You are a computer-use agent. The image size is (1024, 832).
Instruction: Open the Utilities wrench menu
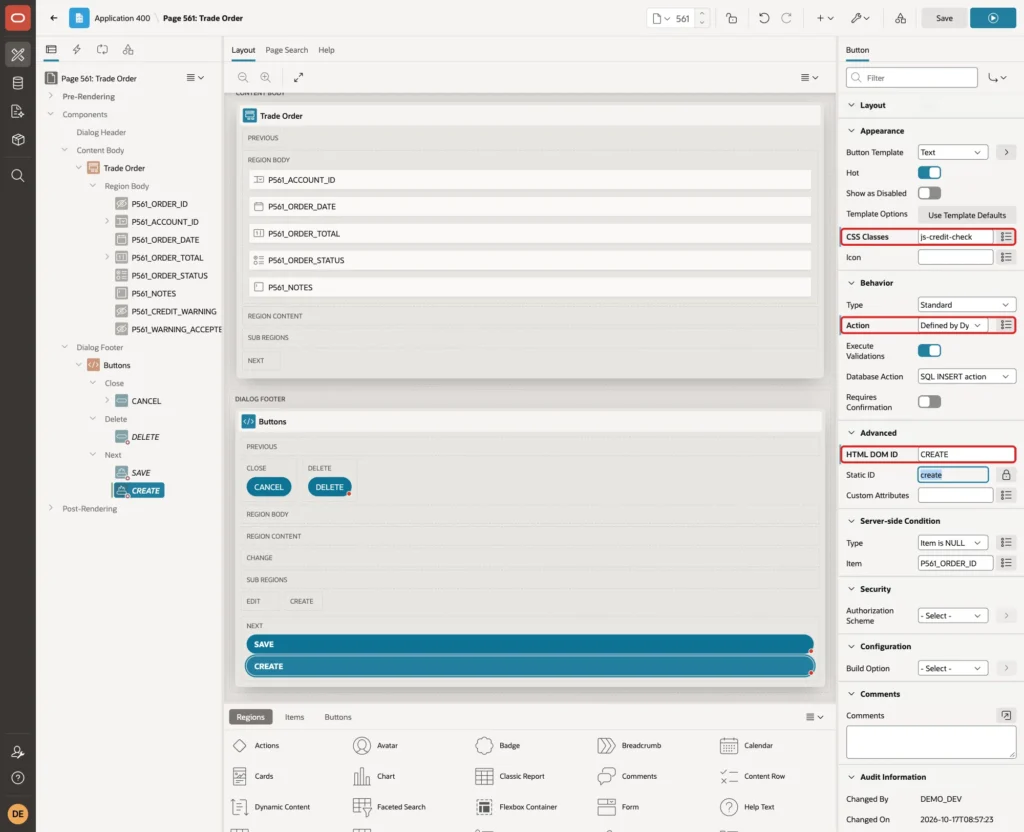click(859, 18)
